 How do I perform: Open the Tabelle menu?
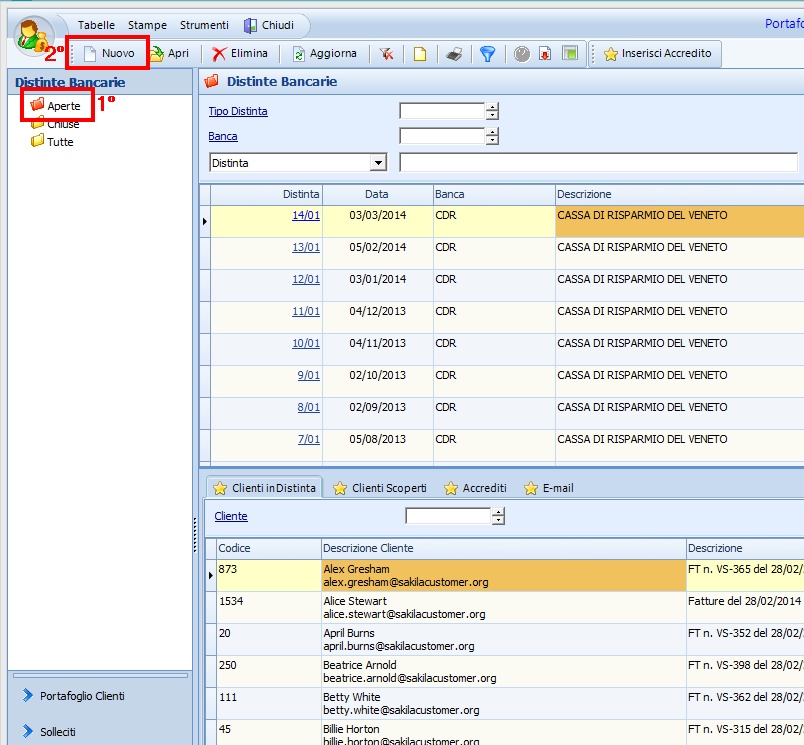pyautogui.click(x=96, y=25)
